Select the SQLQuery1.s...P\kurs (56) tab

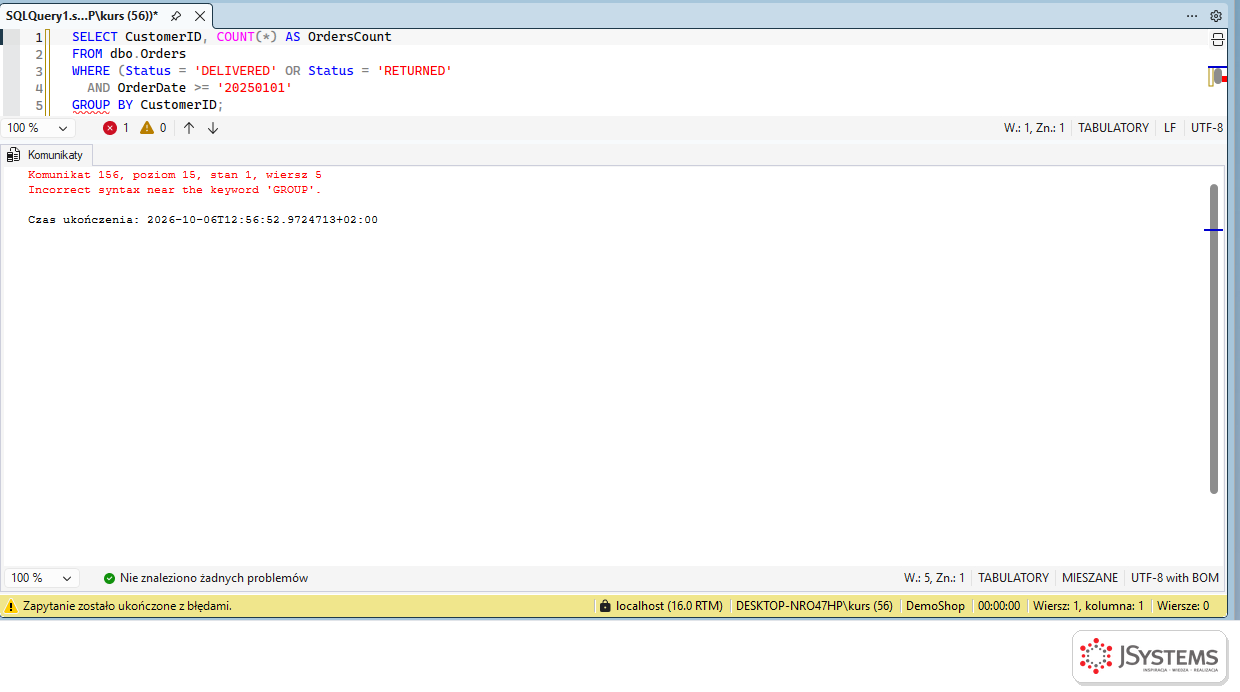(82, 16)
